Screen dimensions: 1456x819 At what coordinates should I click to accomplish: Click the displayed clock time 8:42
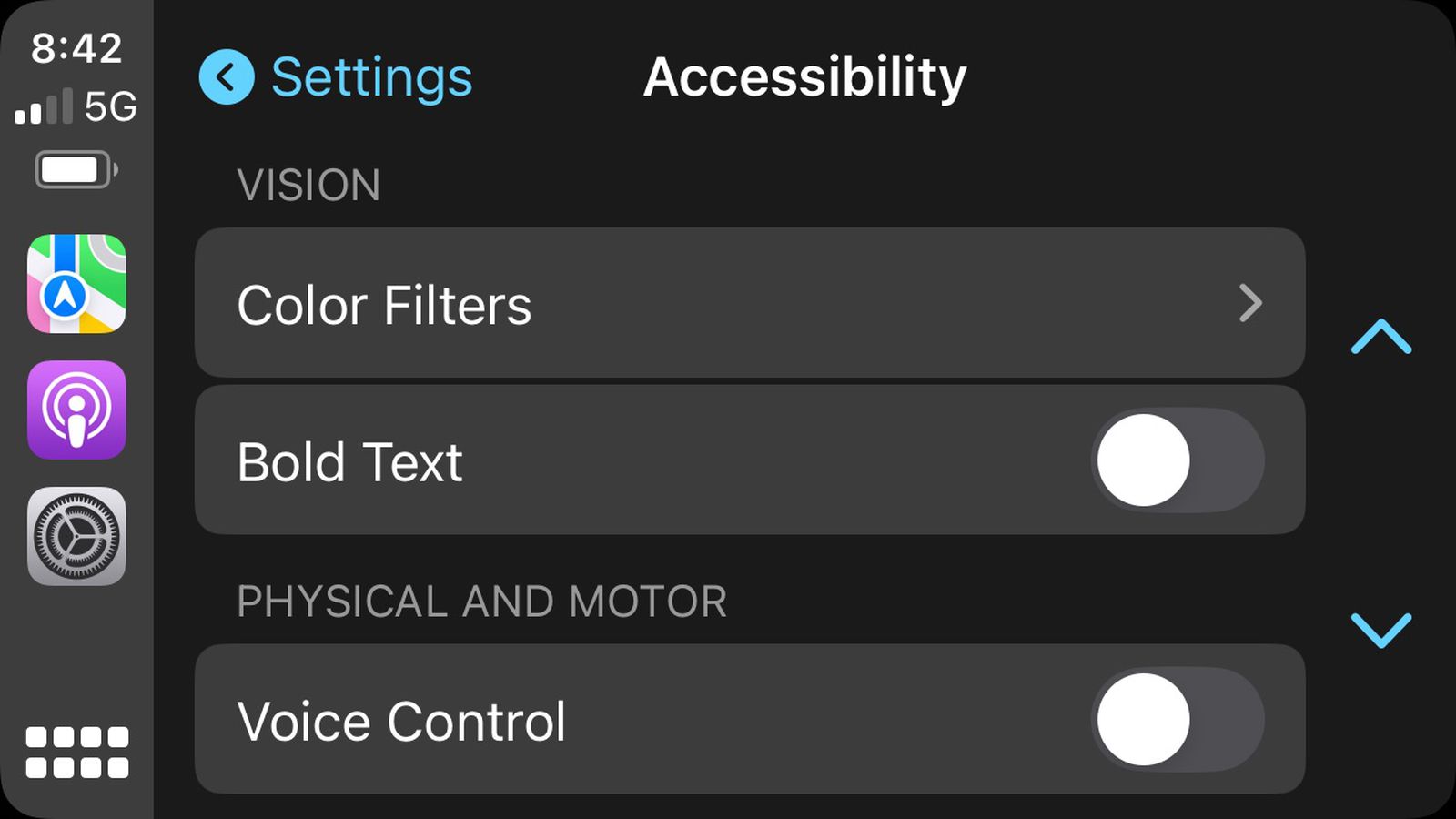(x=77, y=50)
